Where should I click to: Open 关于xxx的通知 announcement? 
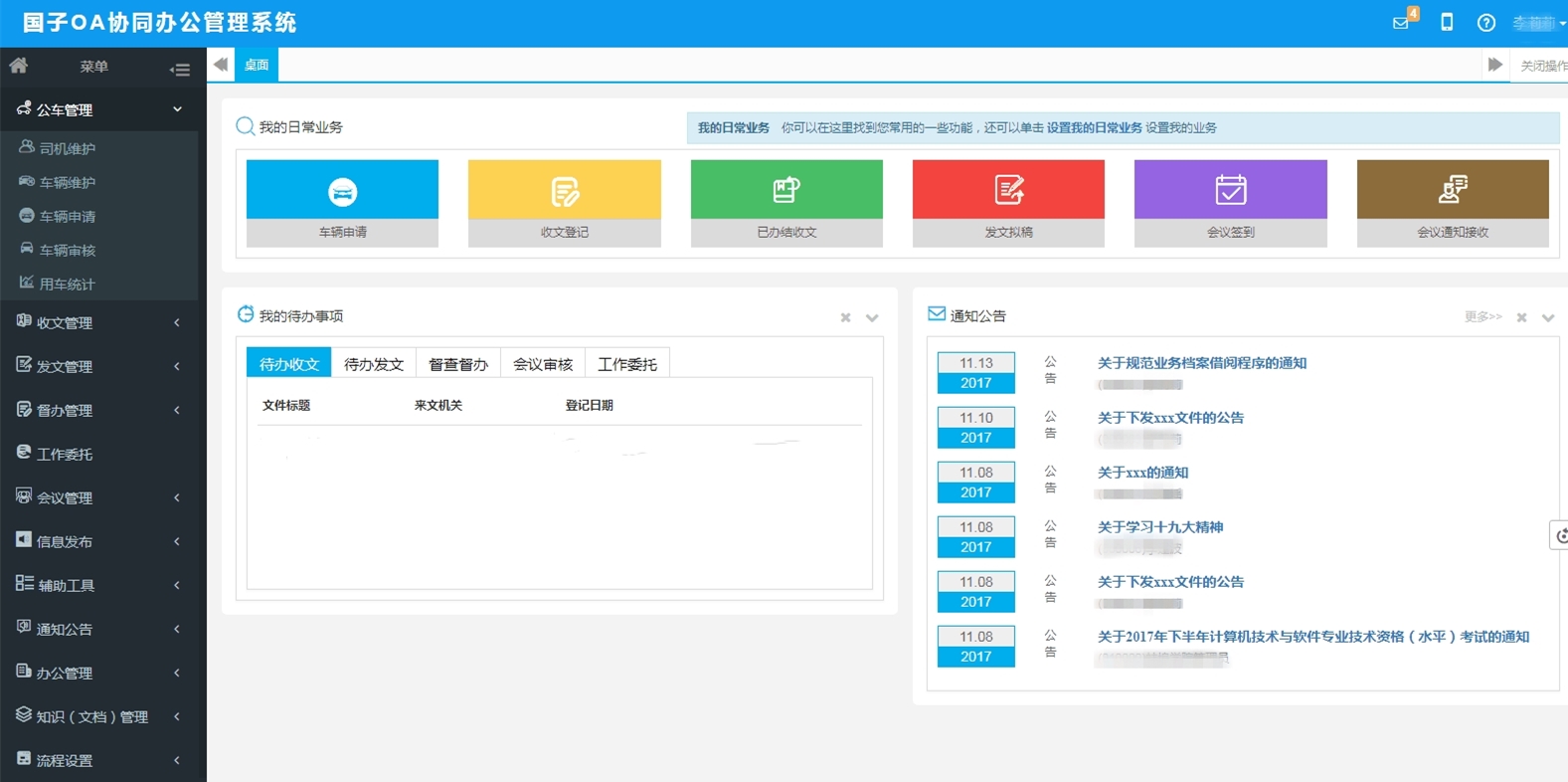point(1142,473)
